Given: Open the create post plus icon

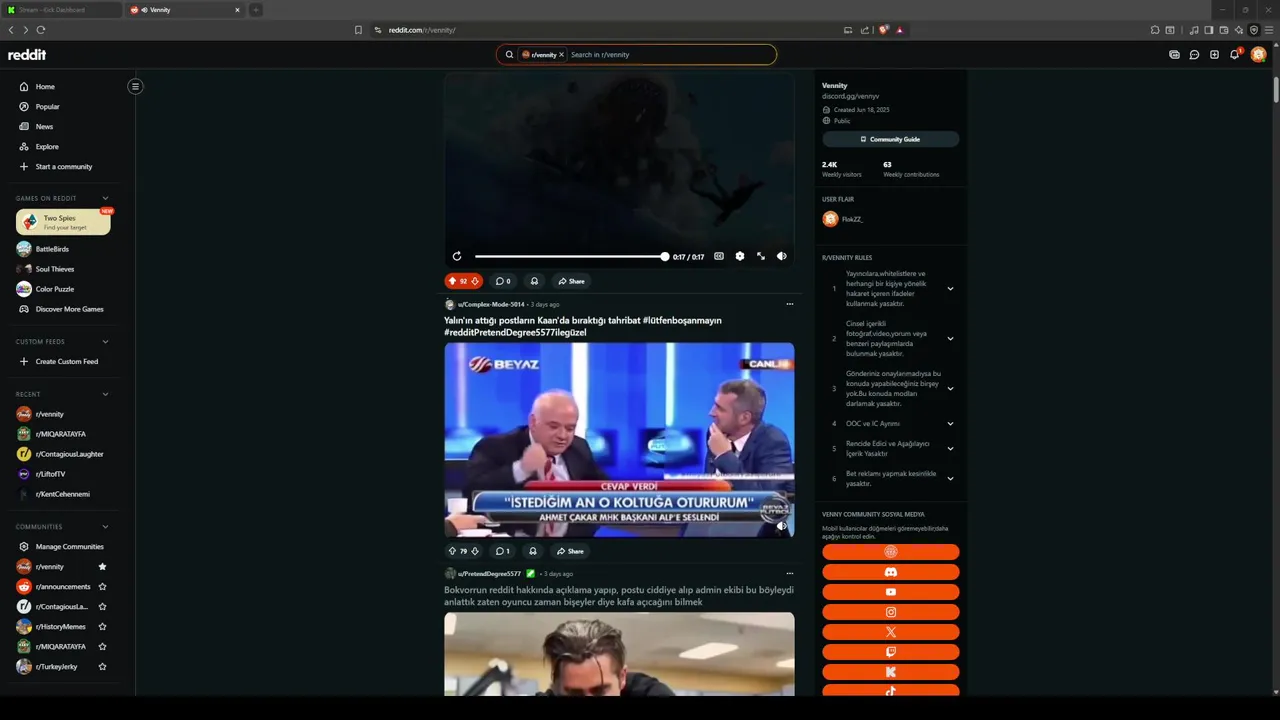Looking at the screenshot, I should [1214, 55].
